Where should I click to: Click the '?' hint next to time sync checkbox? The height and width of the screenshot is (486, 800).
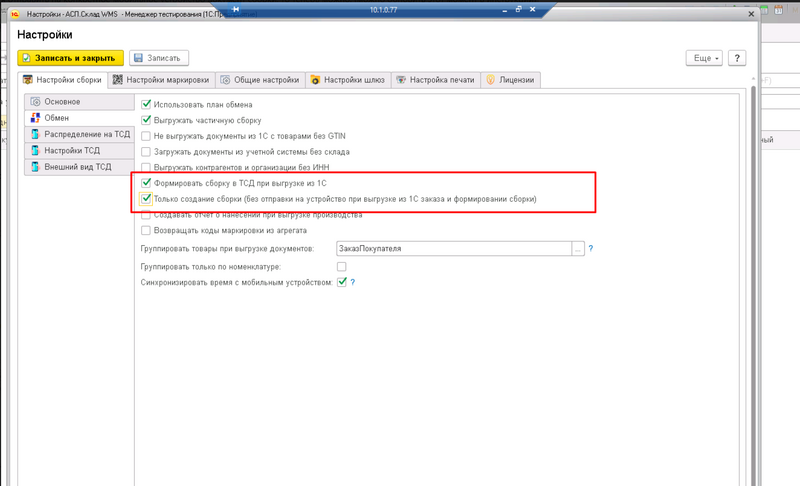tap(353, 282)
